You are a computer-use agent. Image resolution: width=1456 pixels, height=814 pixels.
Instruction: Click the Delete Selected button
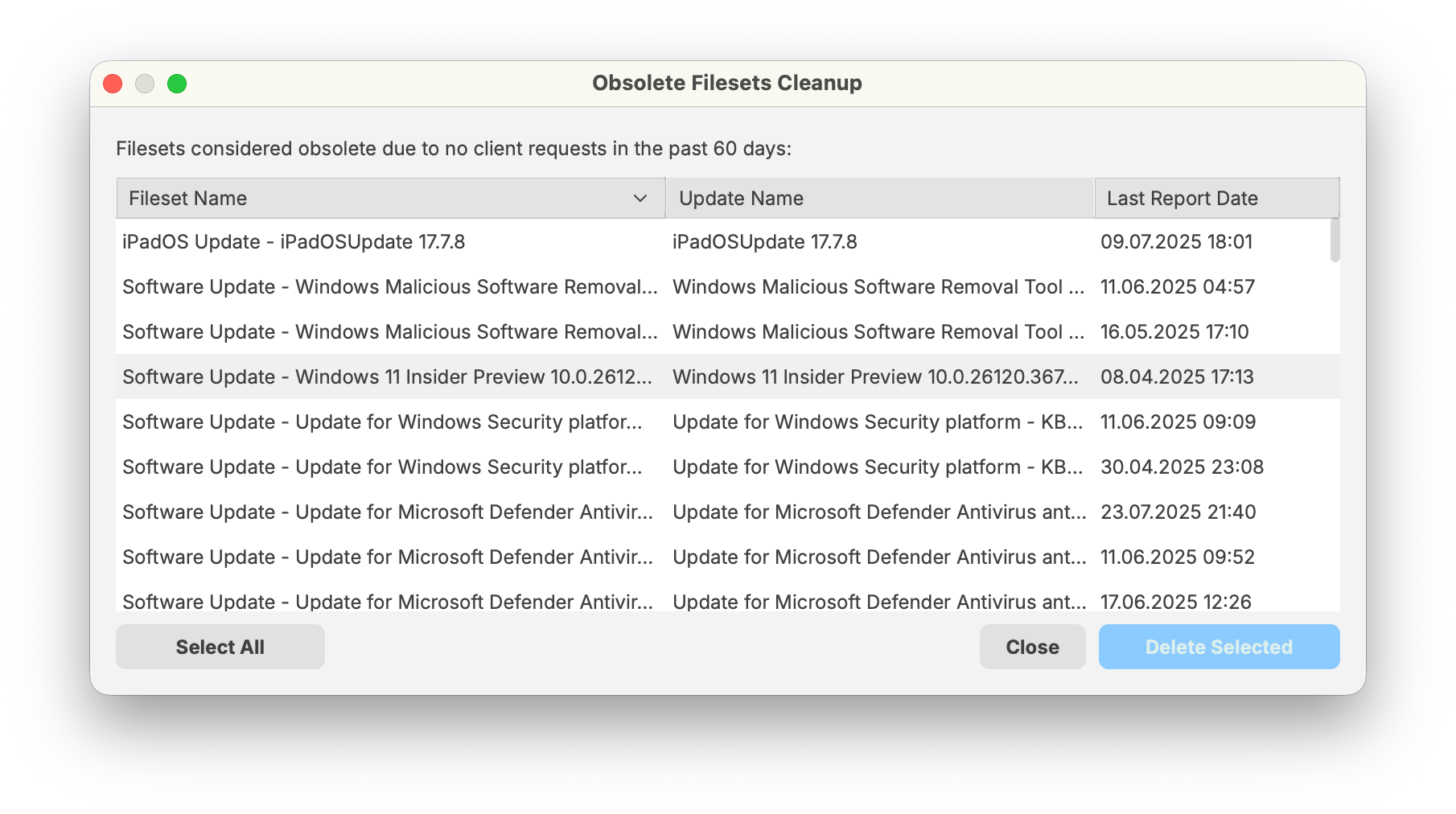1218,647
